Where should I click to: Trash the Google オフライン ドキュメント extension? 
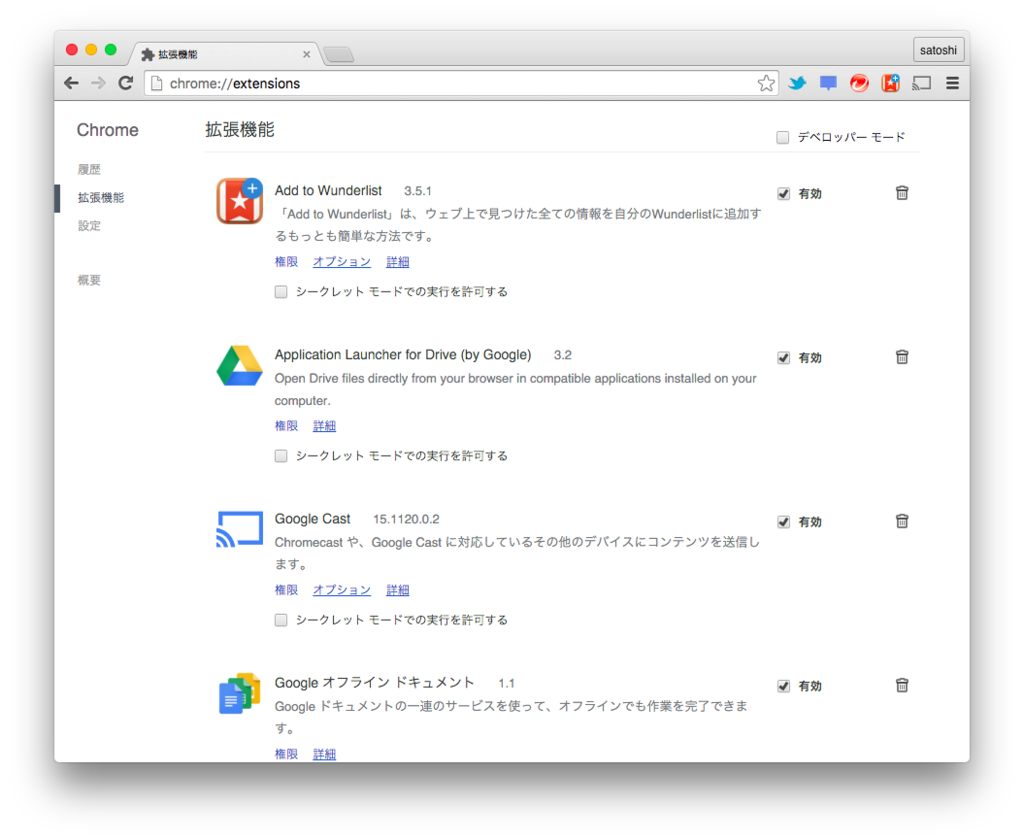pyautogui.click(x=902, y=685)
